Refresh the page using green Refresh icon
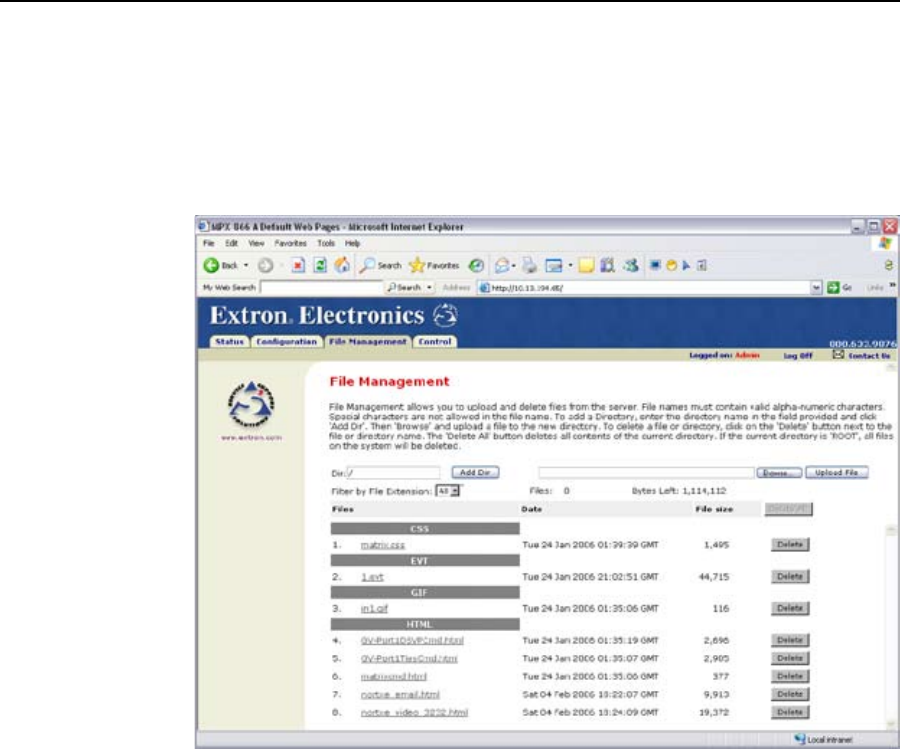The image size is (900, 749). pyautogui.click(x=320, y=265)
